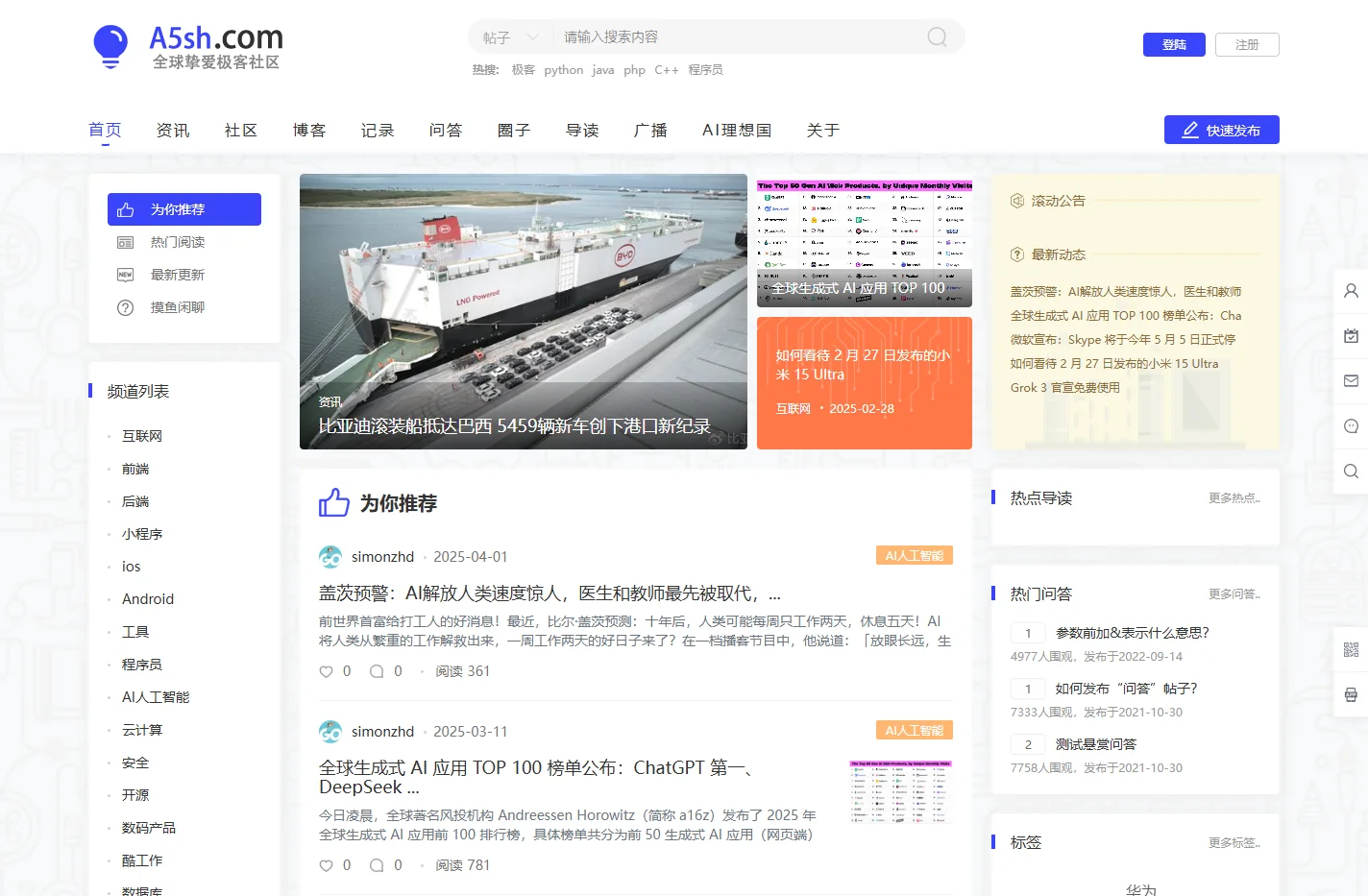Click the 最新动态 icon
Screen dimensions: 1368x896
click(x=1017, y=254)
